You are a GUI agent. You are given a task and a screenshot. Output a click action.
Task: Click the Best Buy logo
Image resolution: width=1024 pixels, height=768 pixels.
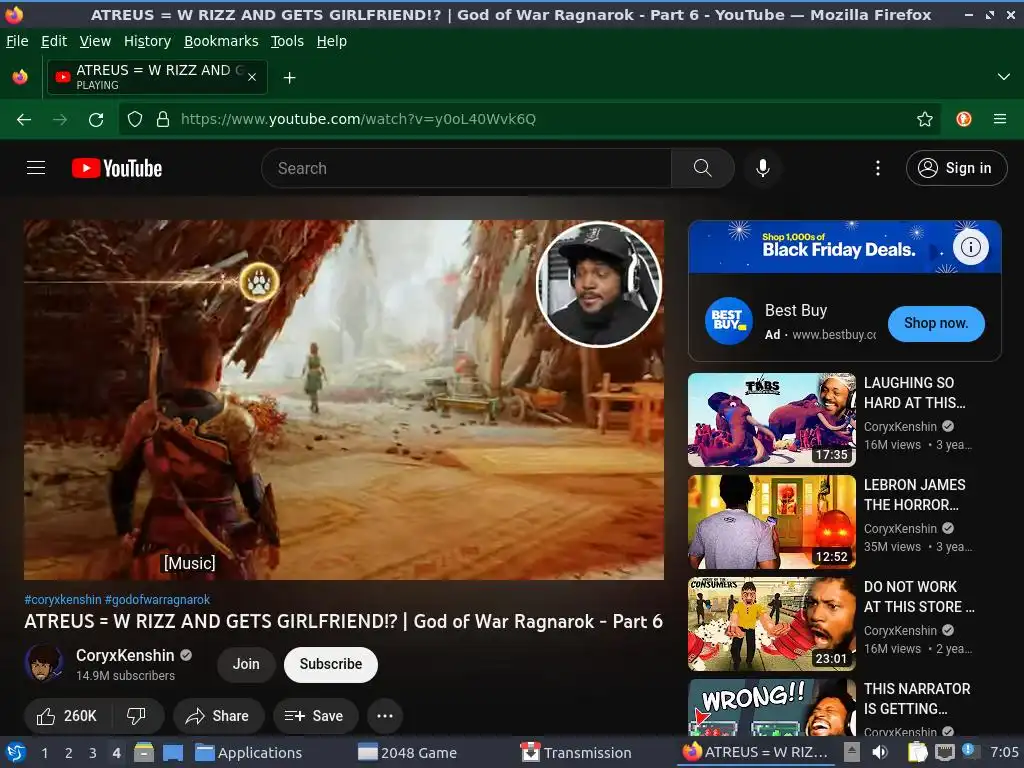tap(729, 321)
